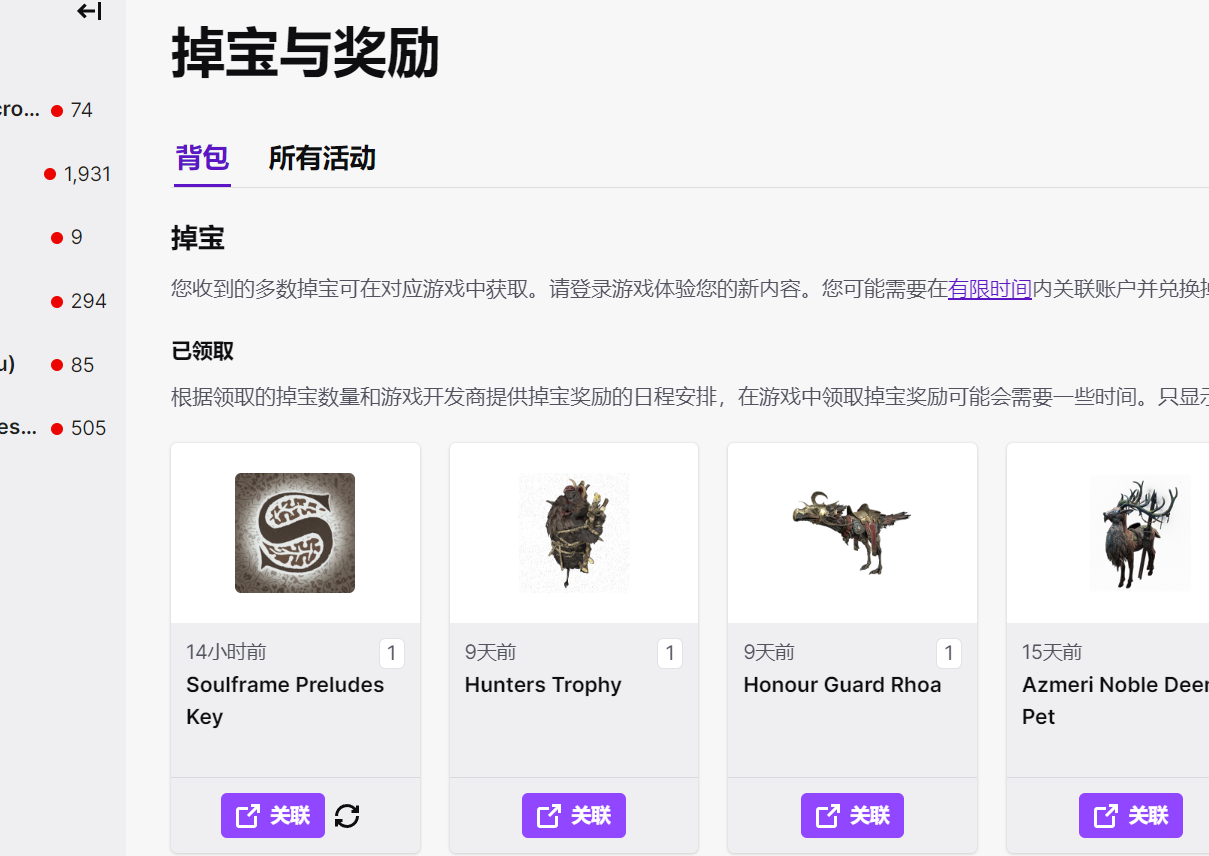Screen dimensions: 1209x856
Task: Open the 有限时间 hyperlink
Action: tap(990, 290)
